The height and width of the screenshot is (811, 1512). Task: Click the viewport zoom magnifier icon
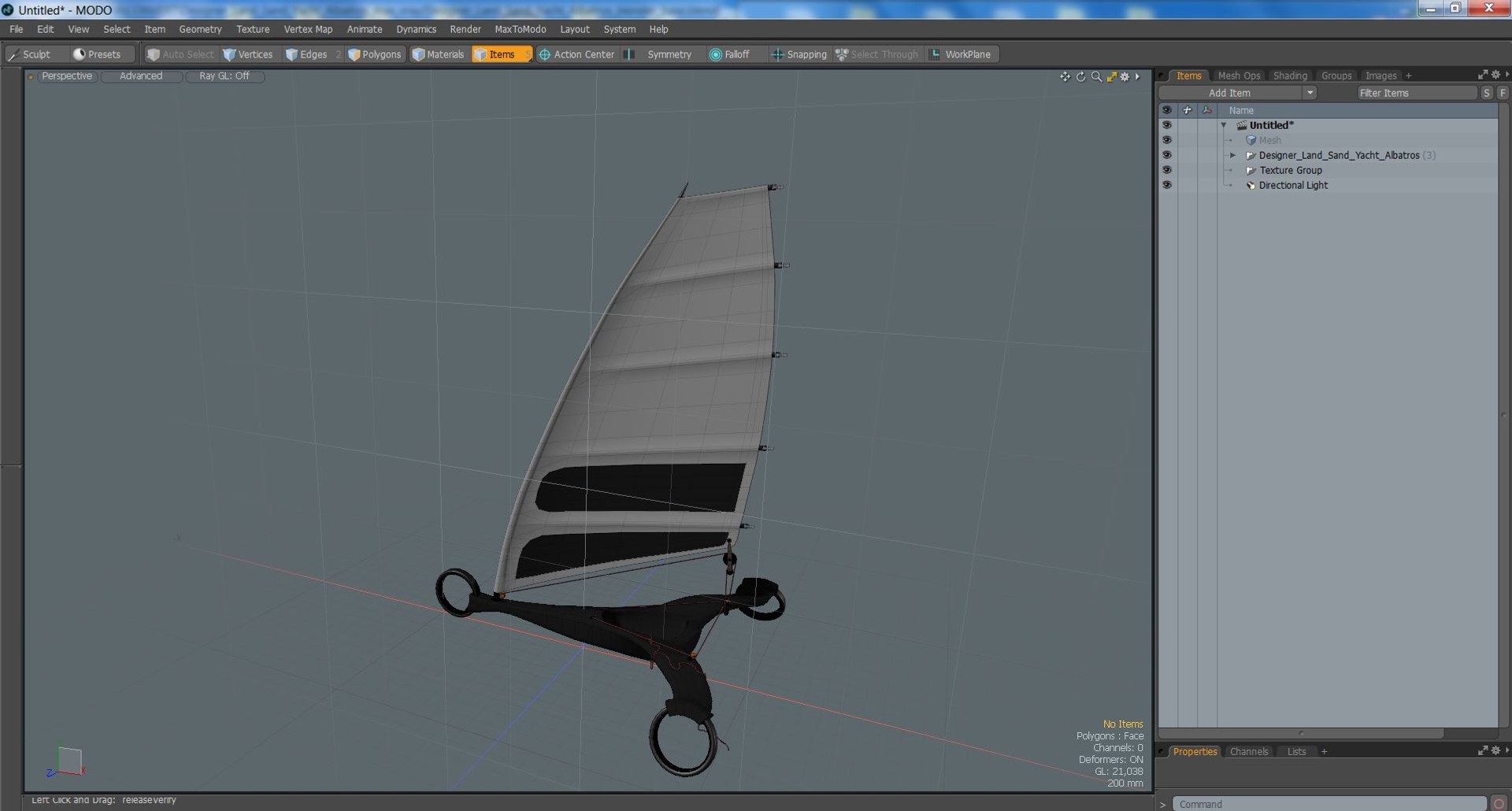coord(1096,76)
